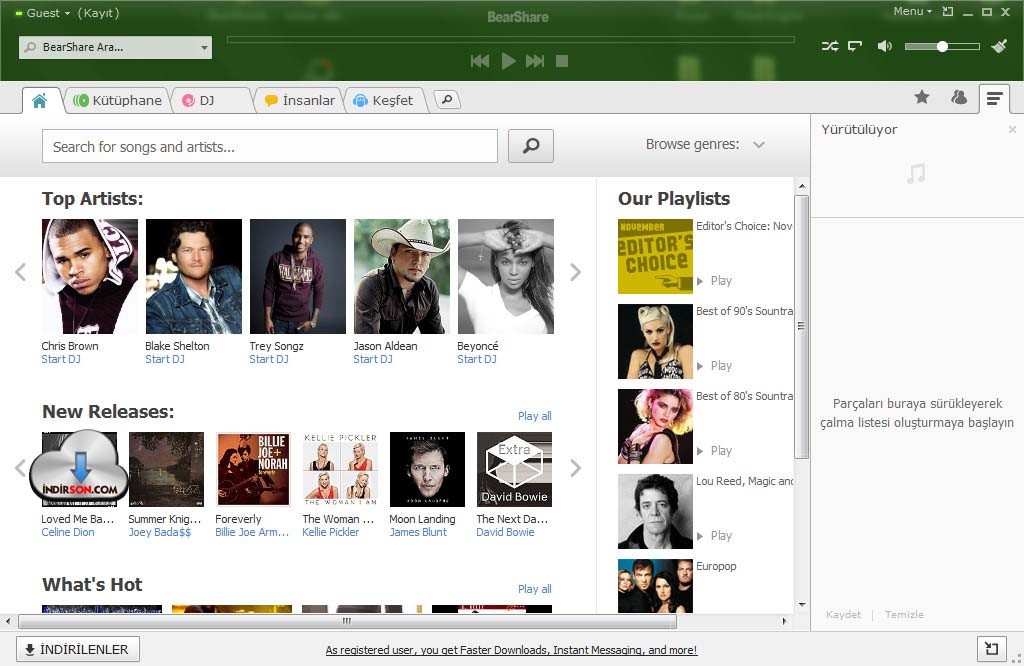Play the Best of 90's Soundtracks playlist
Viewport: 1024px width, 666px height.
[x=714, y=366]
